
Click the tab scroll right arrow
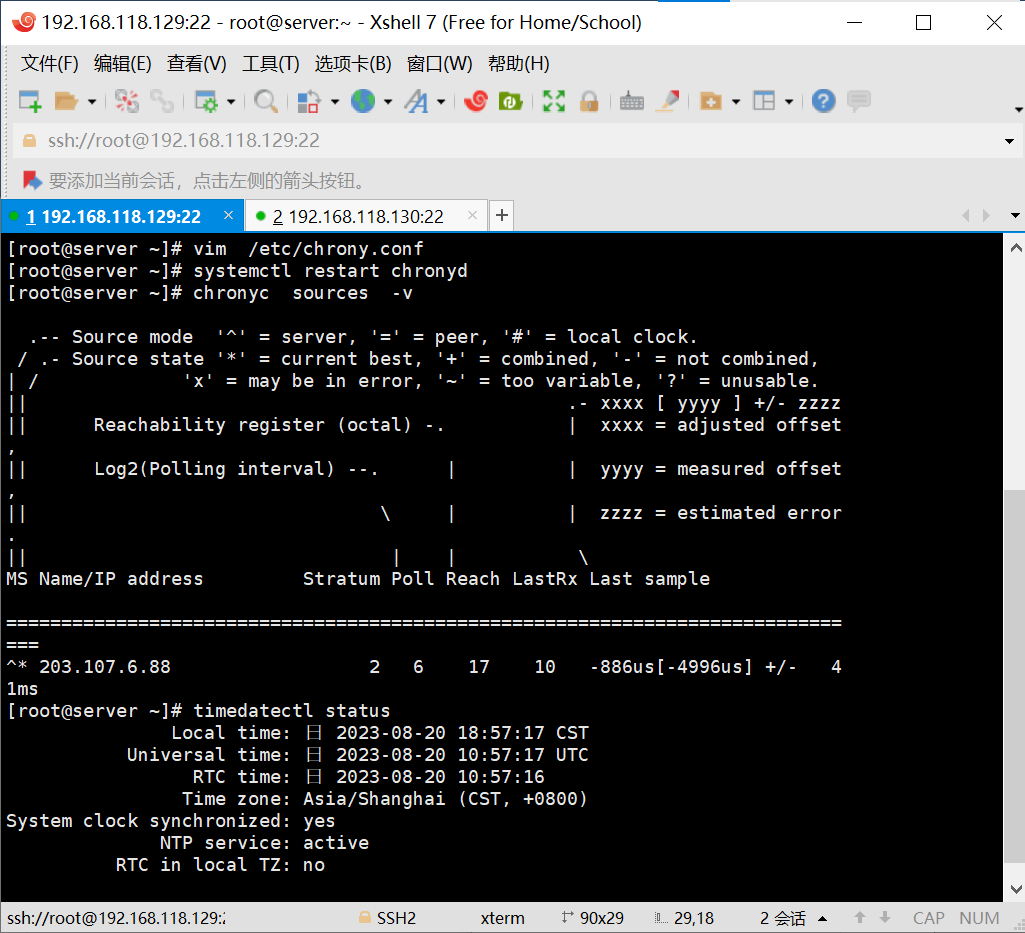pyautogui.click(x=986, y=215)
